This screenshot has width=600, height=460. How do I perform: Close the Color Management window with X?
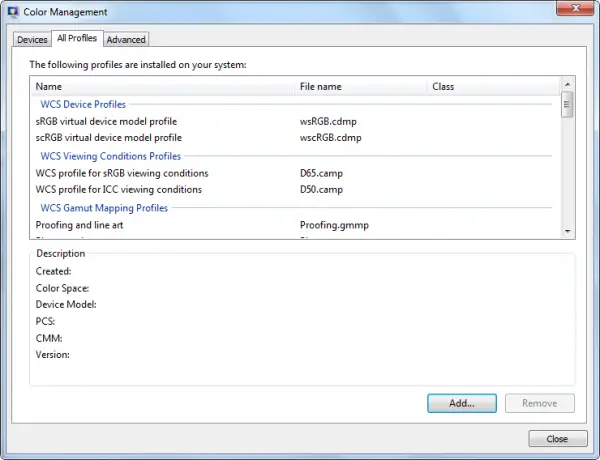click(576, 8)
